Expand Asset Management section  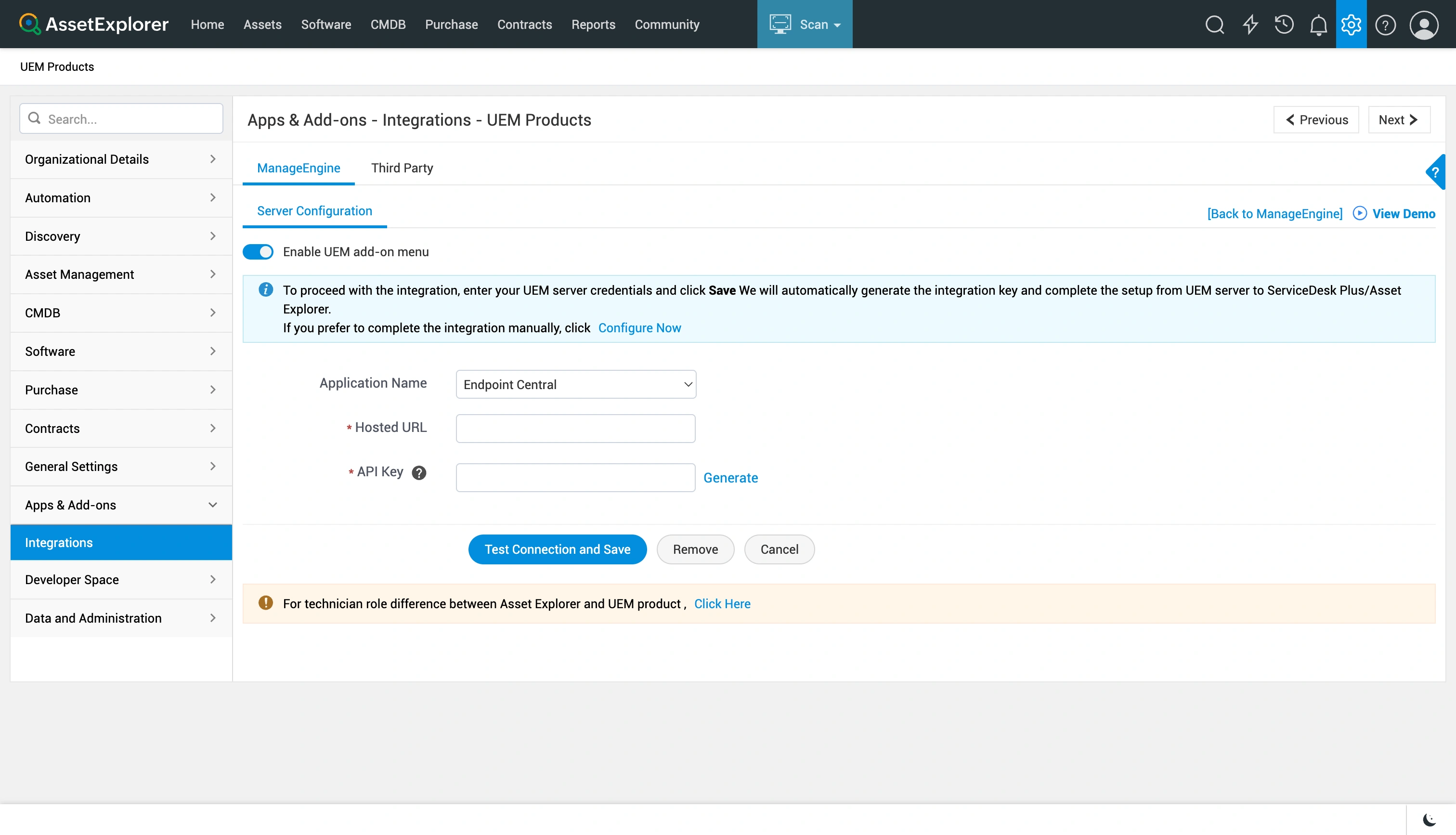click(121, 274)
